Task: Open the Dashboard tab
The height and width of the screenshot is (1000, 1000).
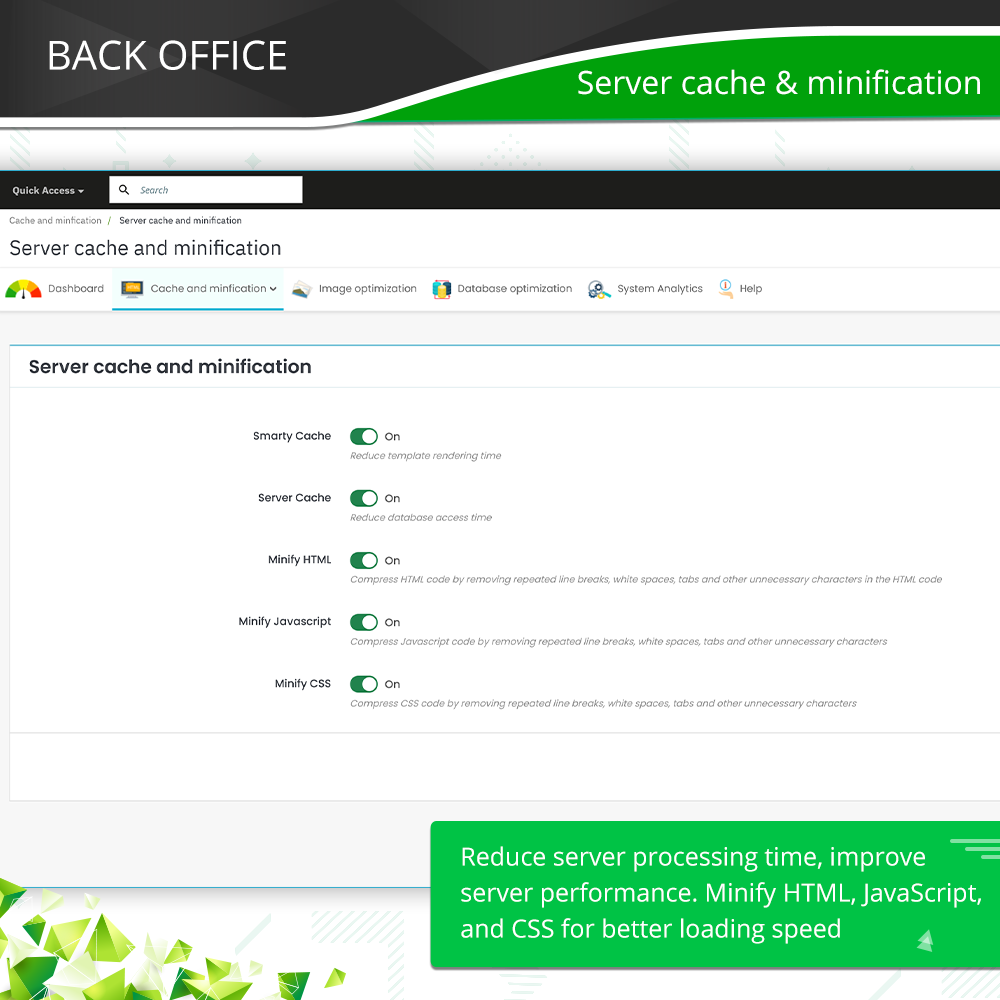Action: pyautogui.click(x=75, y=289)
